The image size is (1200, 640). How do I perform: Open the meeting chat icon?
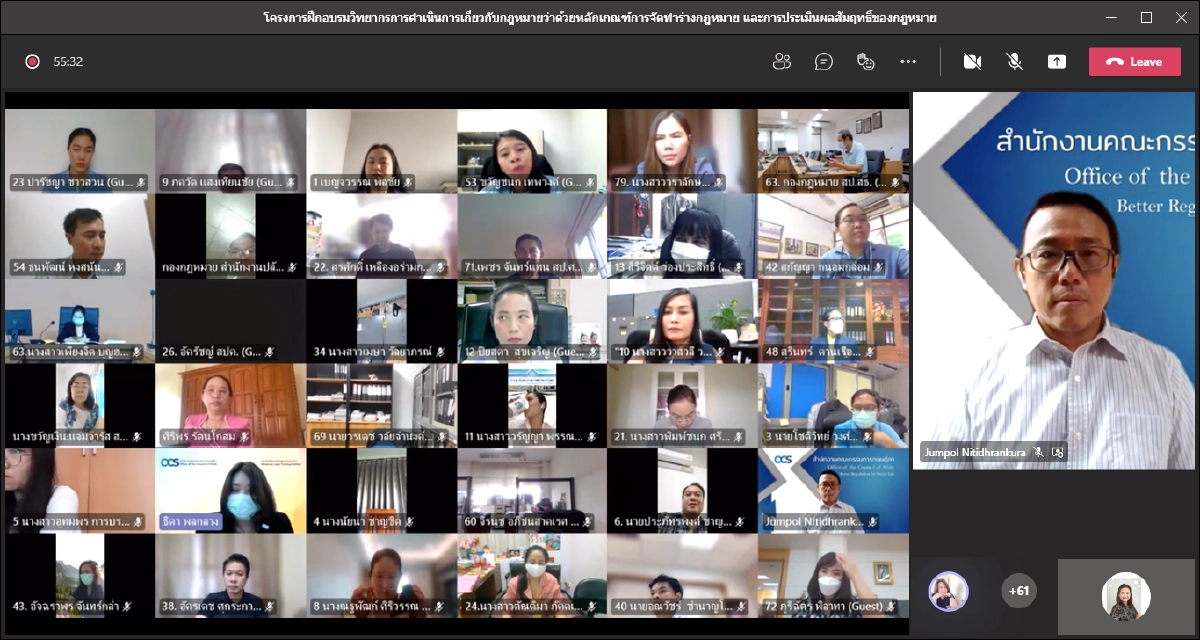pos(824,61)
